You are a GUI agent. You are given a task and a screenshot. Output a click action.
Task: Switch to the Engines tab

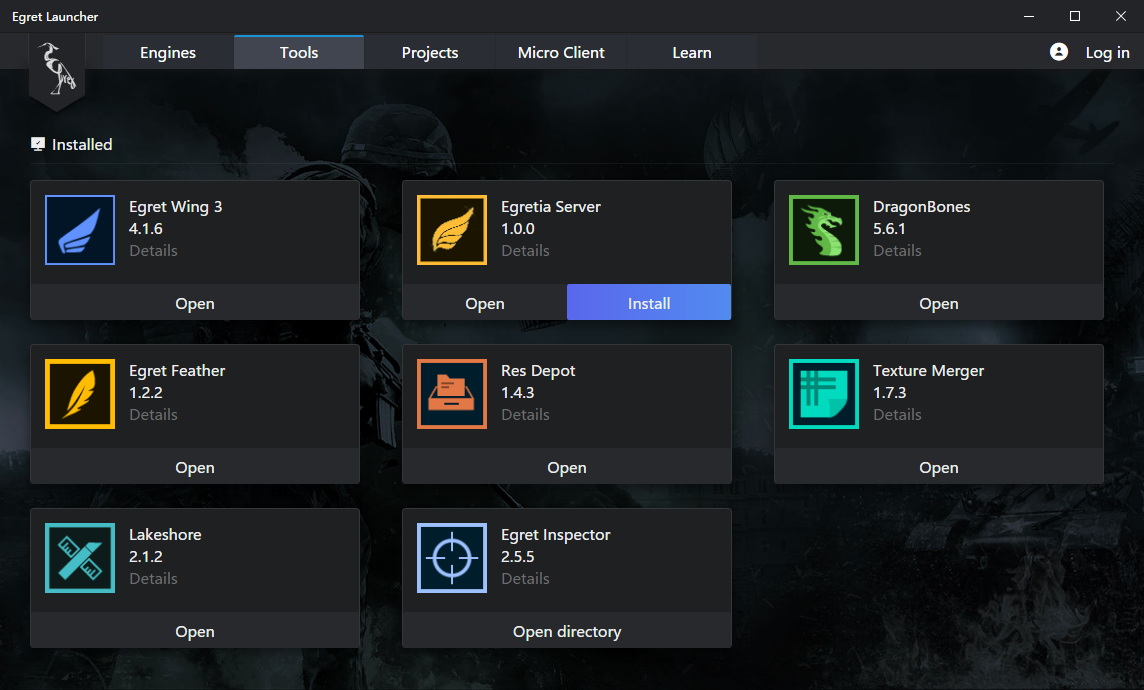coord(168,53)
